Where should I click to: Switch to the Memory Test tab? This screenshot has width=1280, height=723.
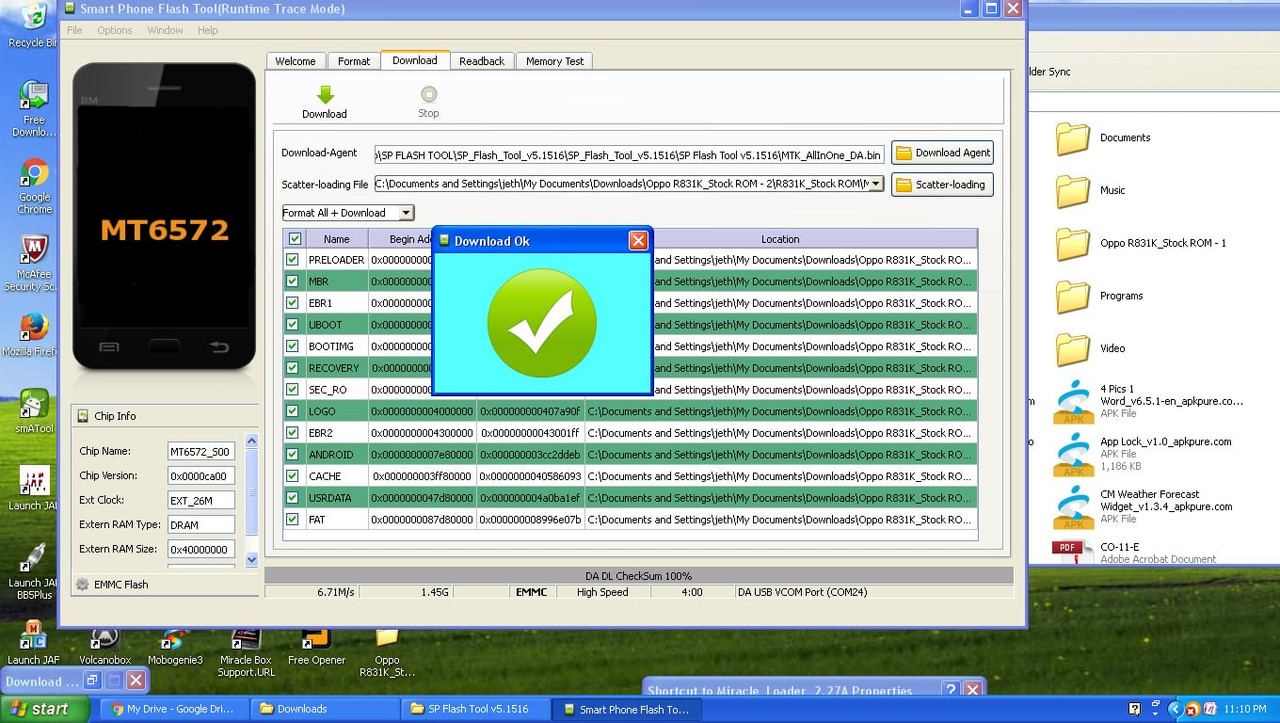[x=555, y=61]
